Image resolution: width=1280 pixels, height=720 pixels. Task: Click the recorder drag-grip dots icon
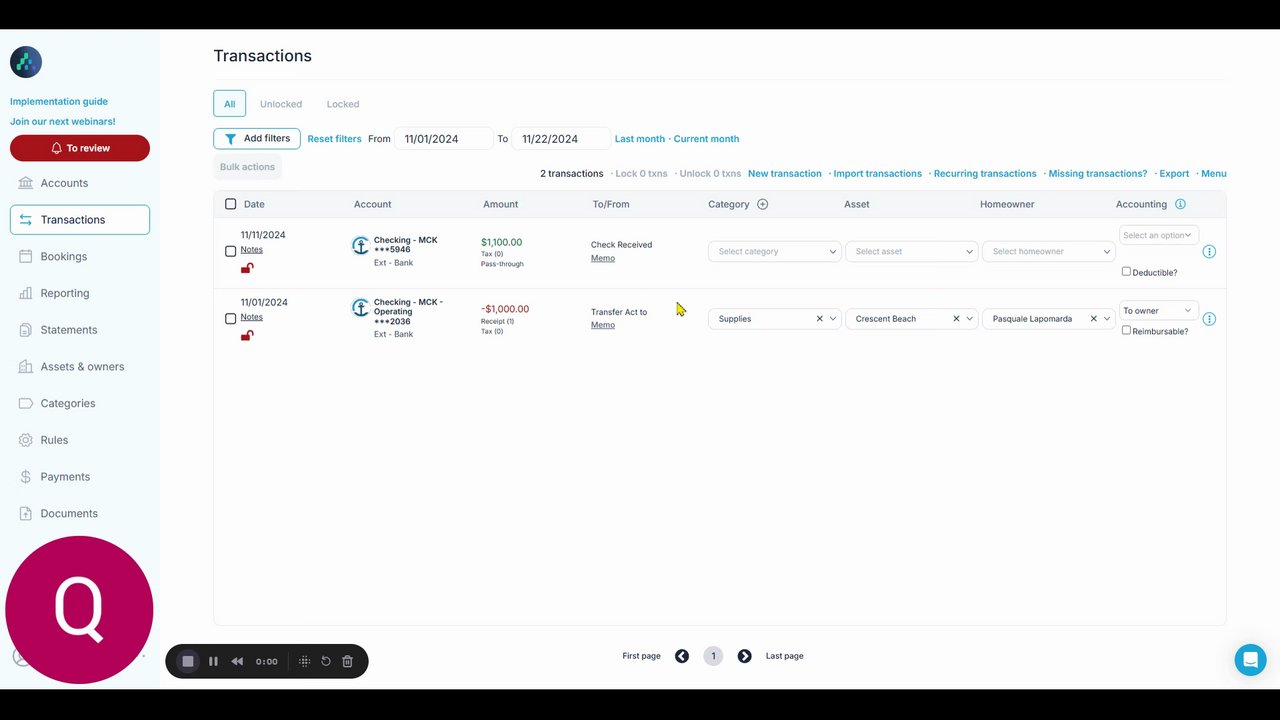(x=305, y=661)
